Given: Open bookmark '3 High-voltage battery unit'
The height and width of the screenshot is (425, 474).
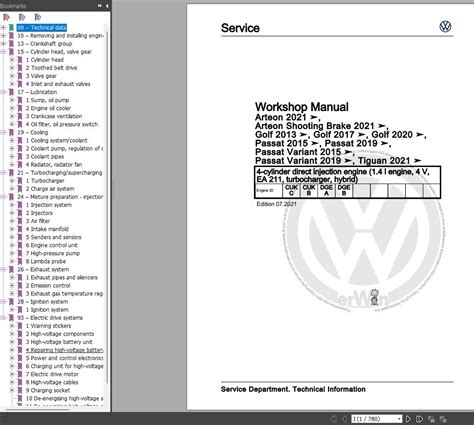Looking at the screenshot, I should coord(59,342).
